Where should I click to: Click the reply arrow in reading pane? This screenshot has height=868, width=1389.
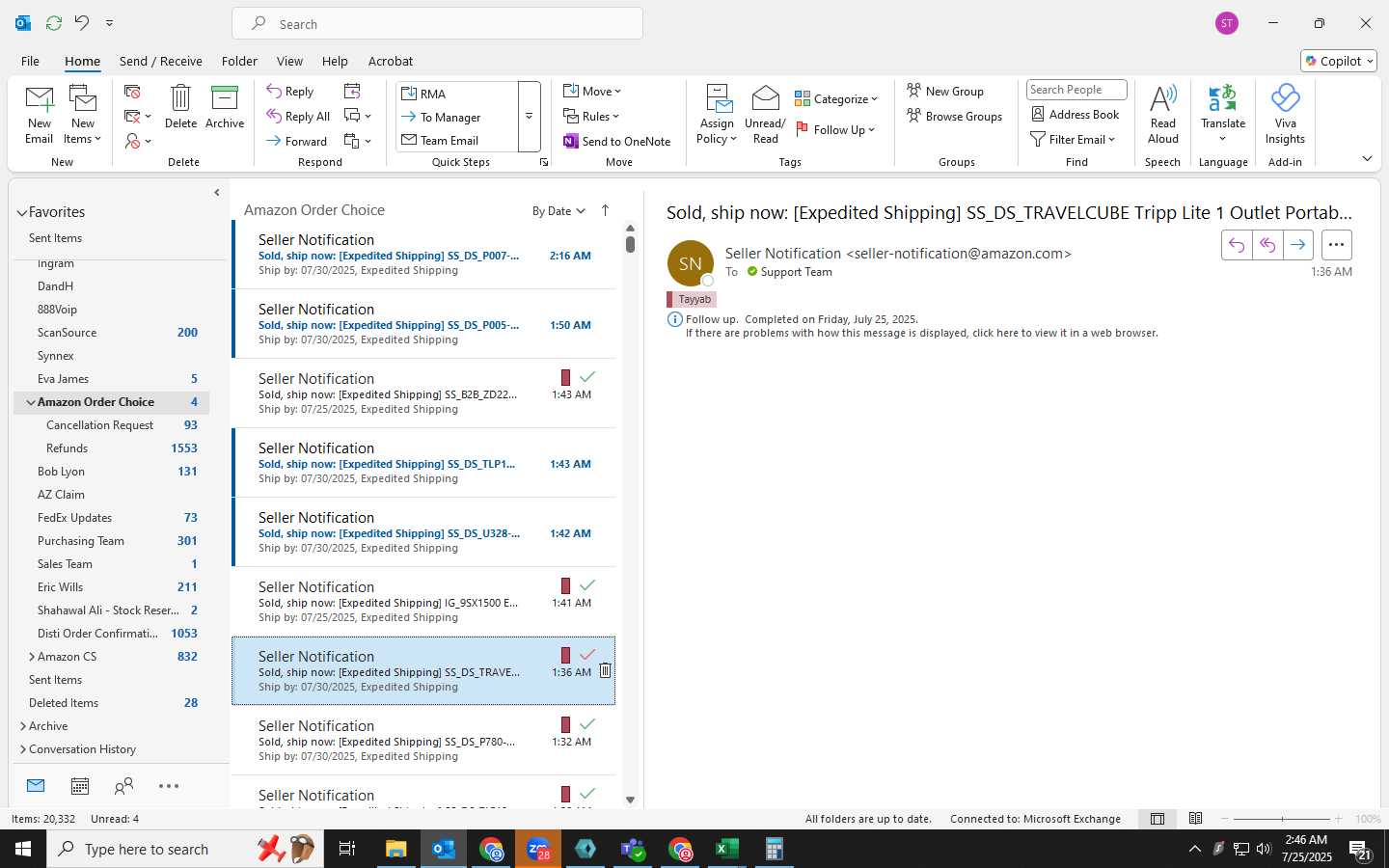pos(1237,245)
